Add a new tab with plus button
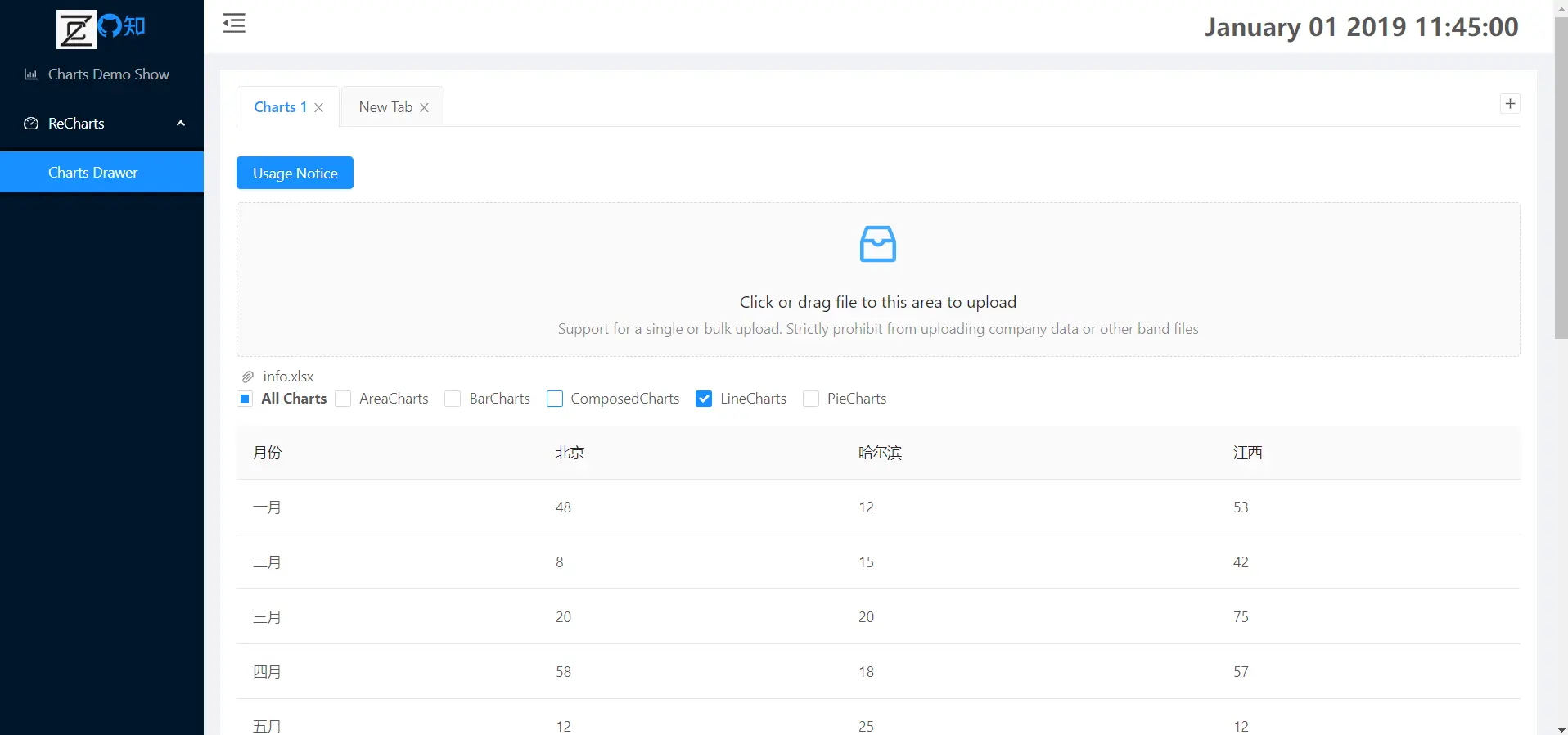 click(x=1510, y=104)
